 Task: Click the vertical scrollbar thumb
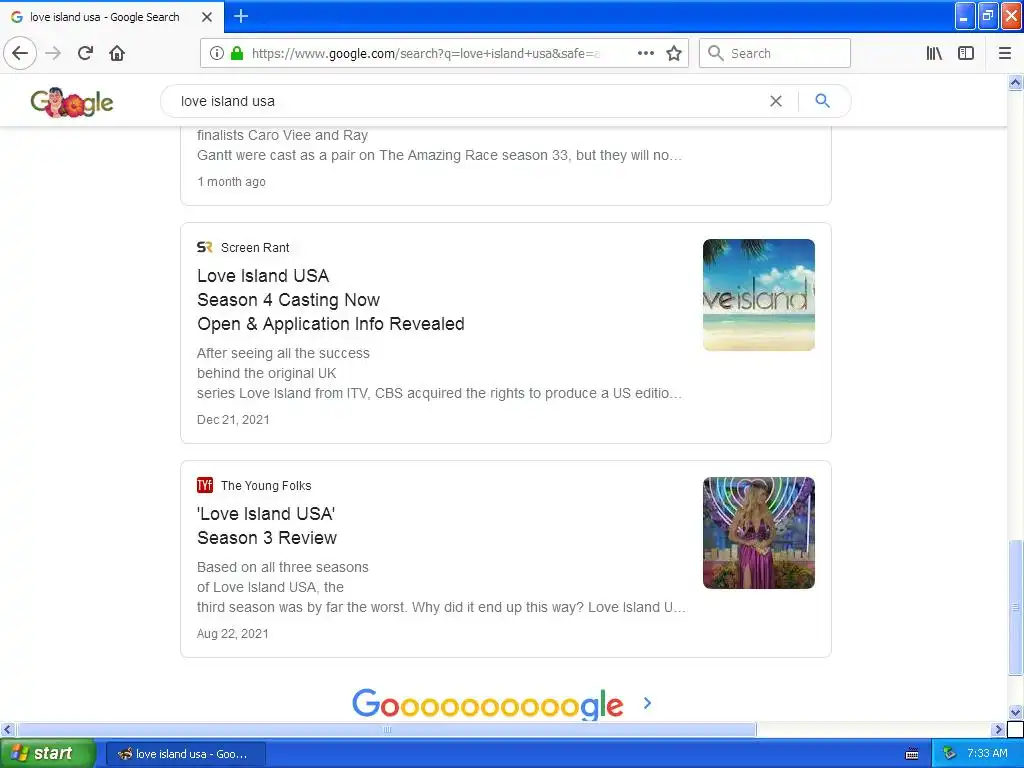point(1016,607)
